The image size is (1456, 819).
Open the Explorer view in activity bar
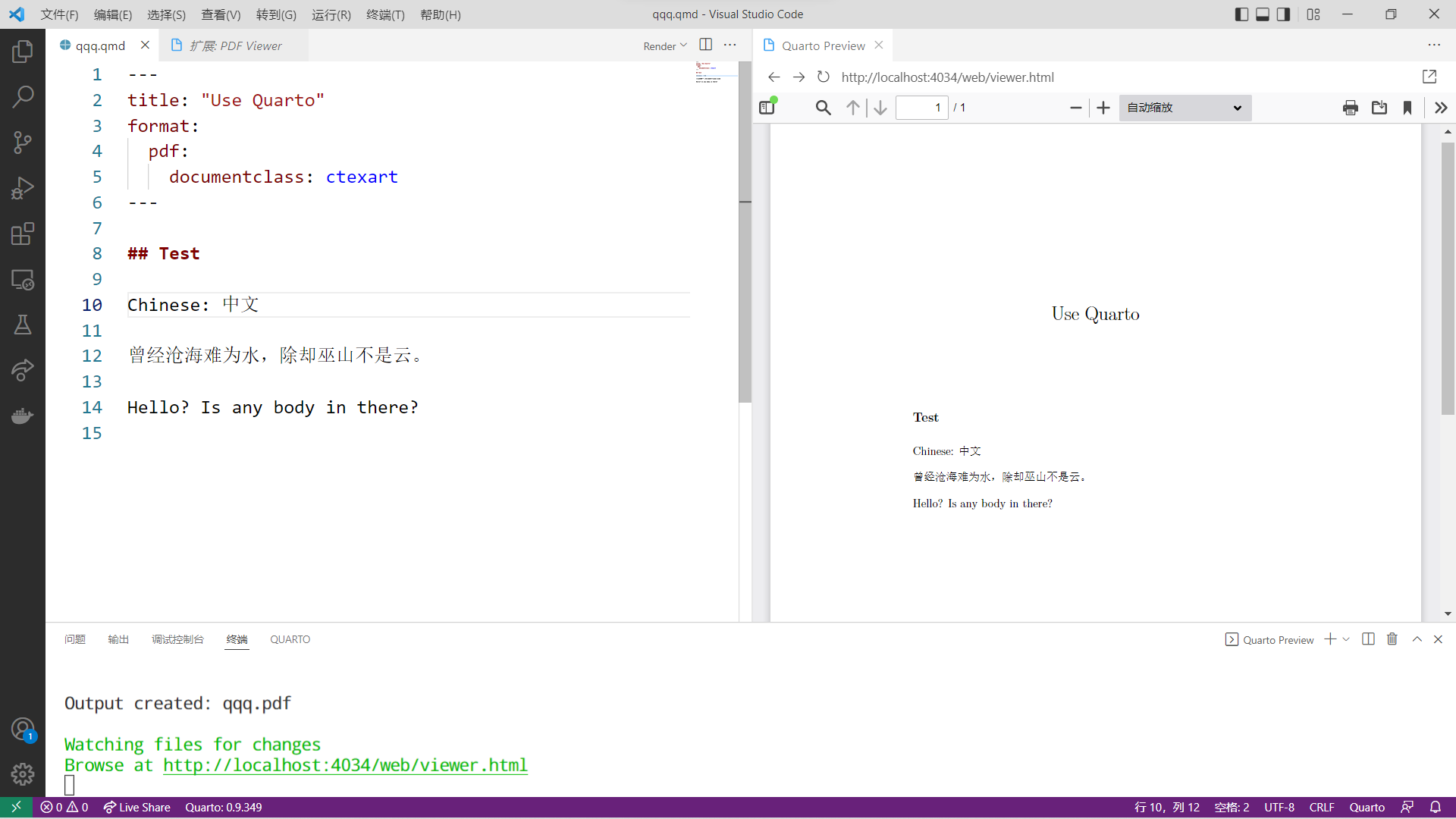[23, 51]
